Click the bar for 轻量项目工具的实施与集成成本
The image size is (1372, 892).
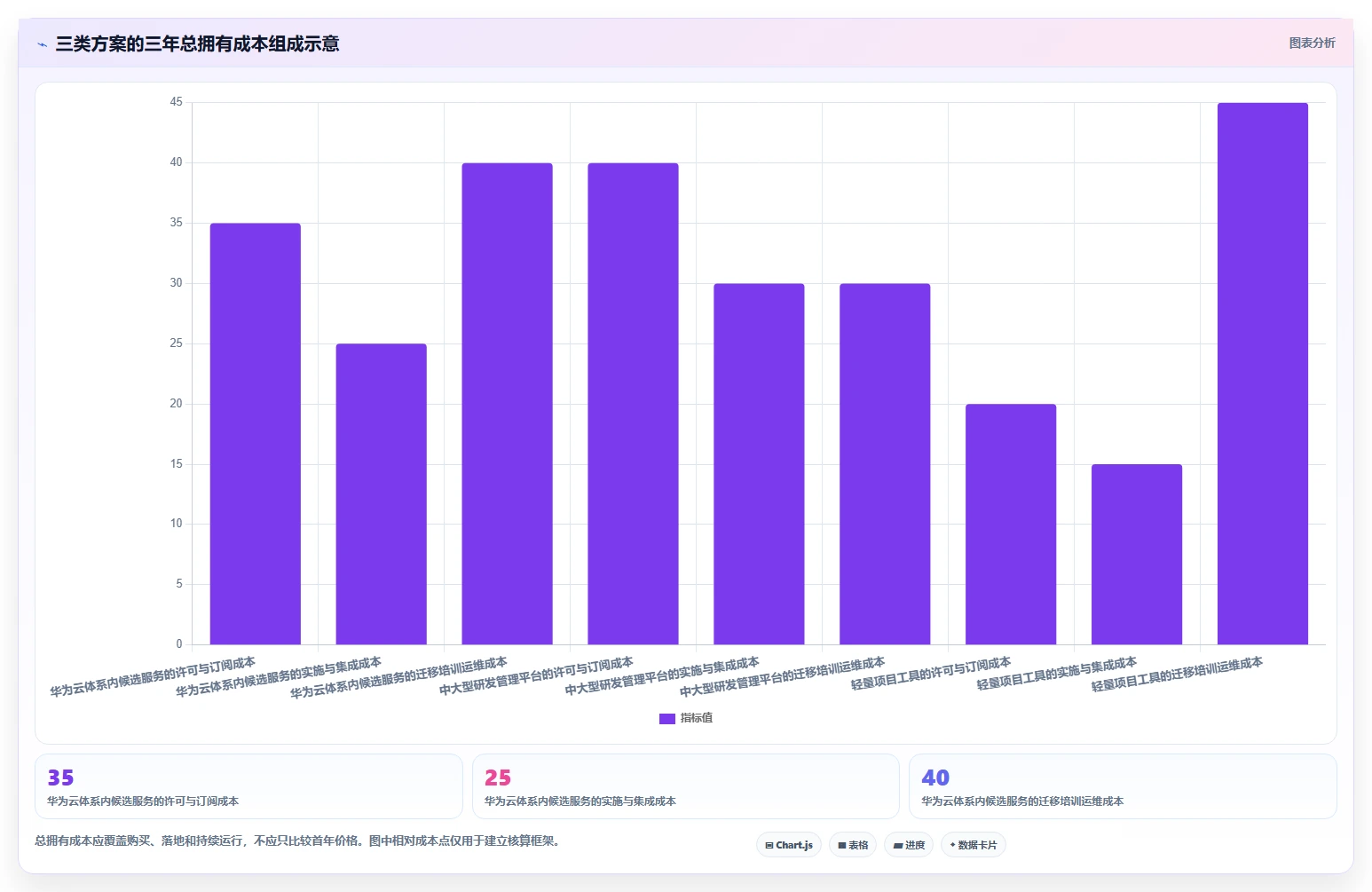pyautogui.click(x=1138, y=555)
